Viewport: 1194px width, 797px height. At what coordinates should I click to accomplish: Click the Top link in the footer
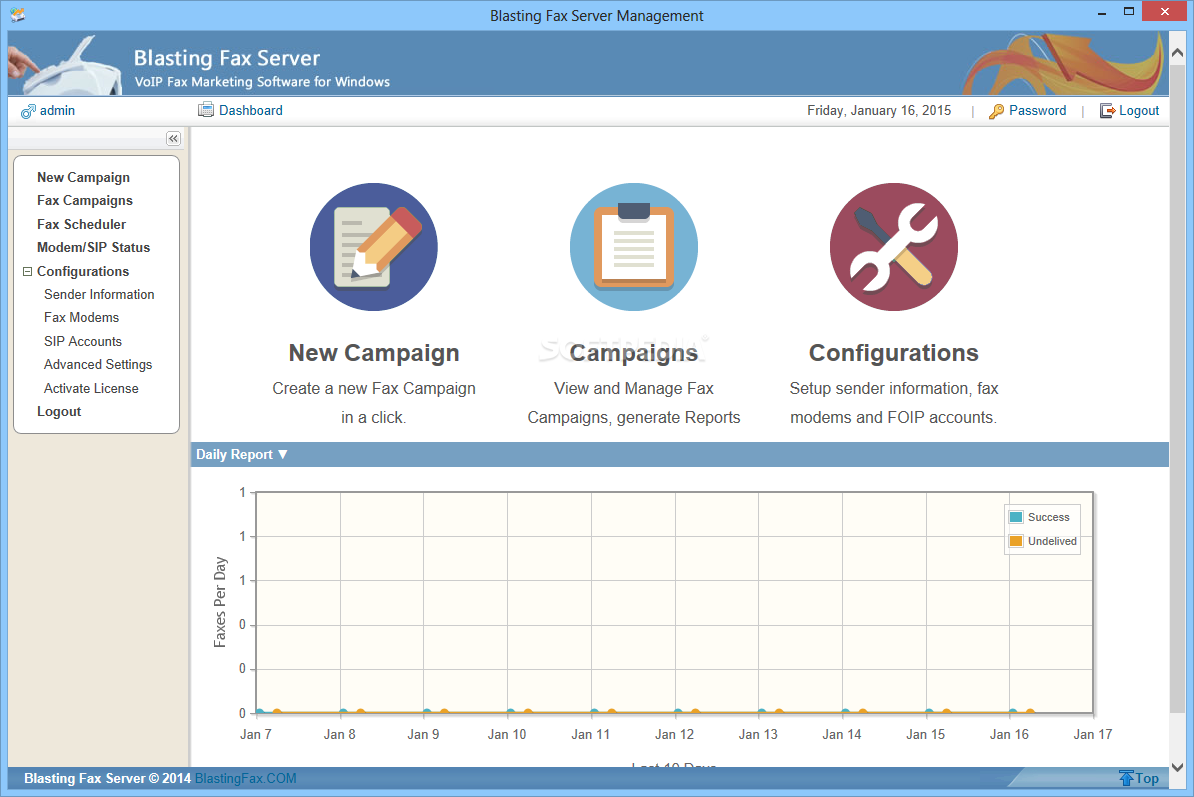pyautogui.click(x=1147, y=778)
